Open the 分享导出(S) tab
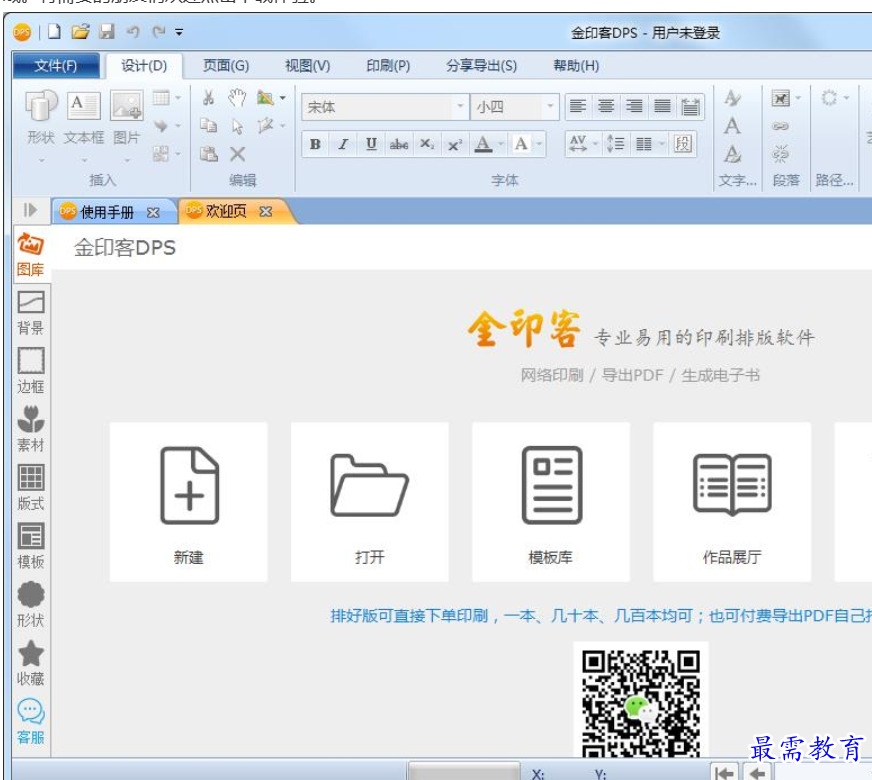This screenshot has width=872, height=780. 482,66
